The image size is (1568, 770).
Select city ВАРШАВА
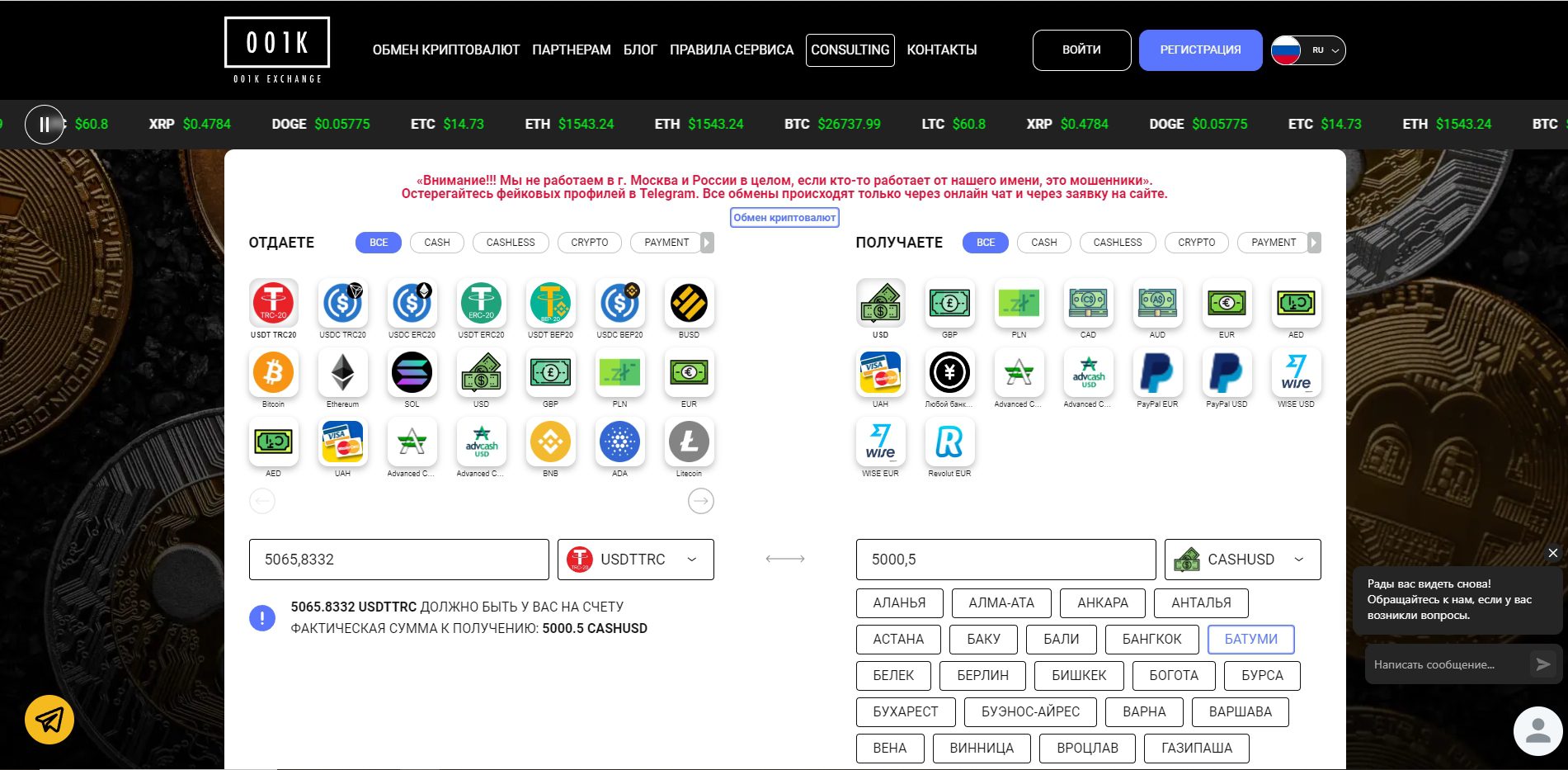1241,712
